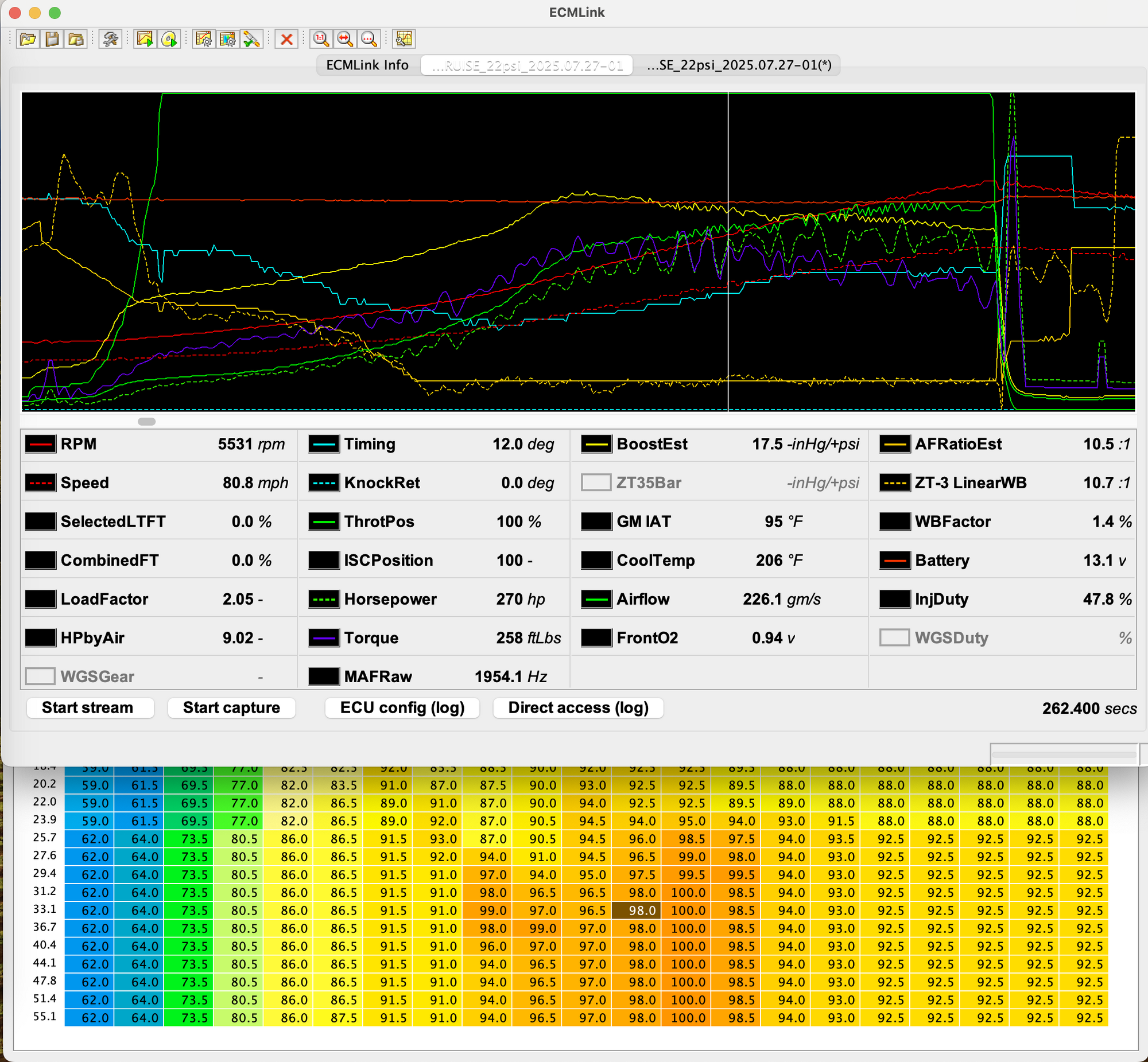
Task: Click the 1:1 zoom magnifier icon
Action: [321, 39]
